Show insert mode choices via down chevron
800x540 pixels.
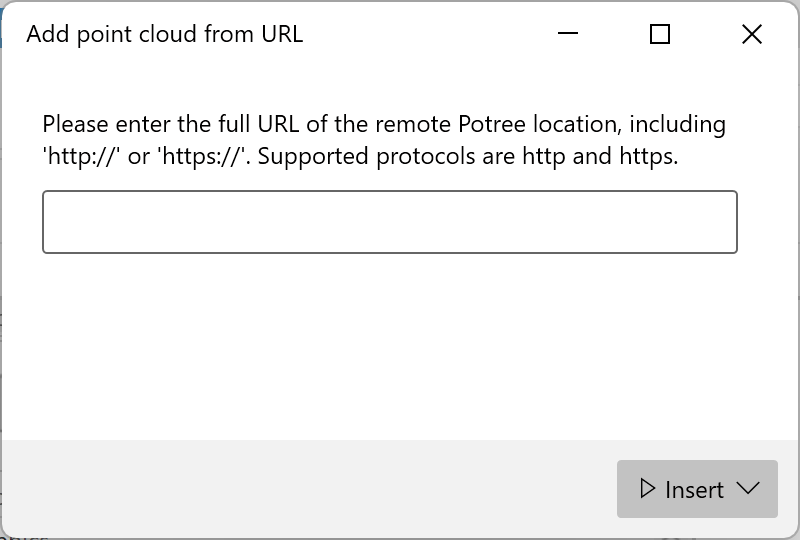(x=748, y=489)
